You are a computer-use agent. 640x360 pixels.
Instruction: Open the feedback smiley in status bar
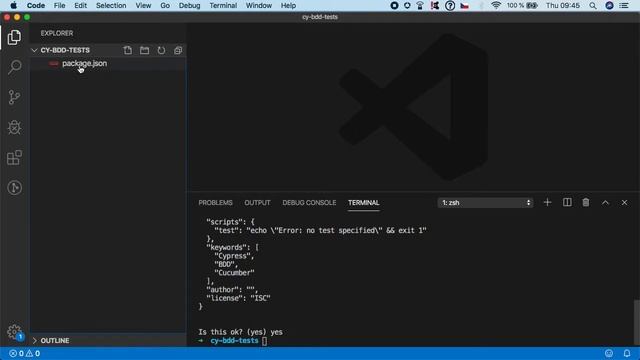pos(609,353)
